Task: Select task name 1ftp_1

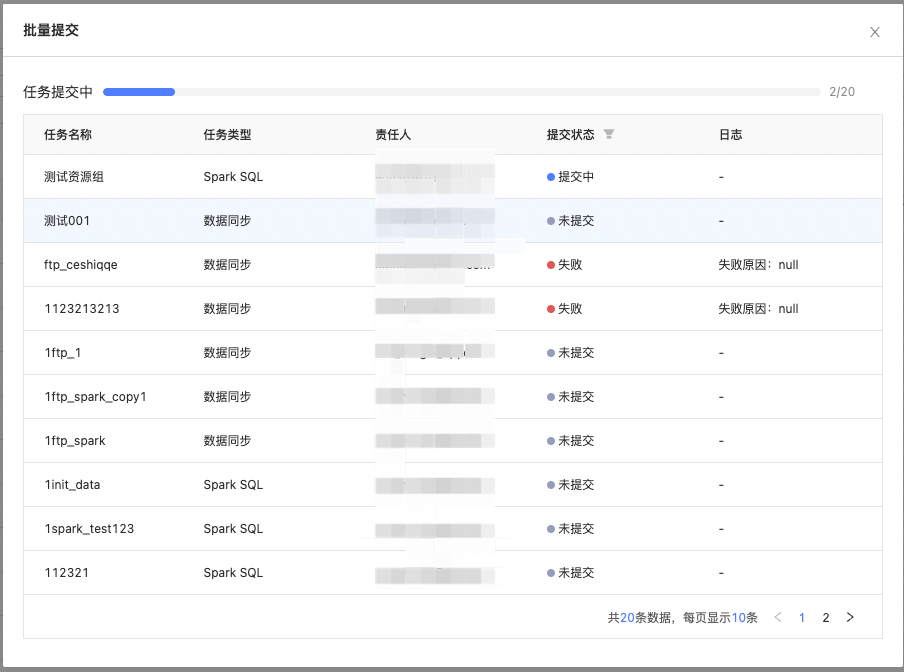Action: (63, 353)
